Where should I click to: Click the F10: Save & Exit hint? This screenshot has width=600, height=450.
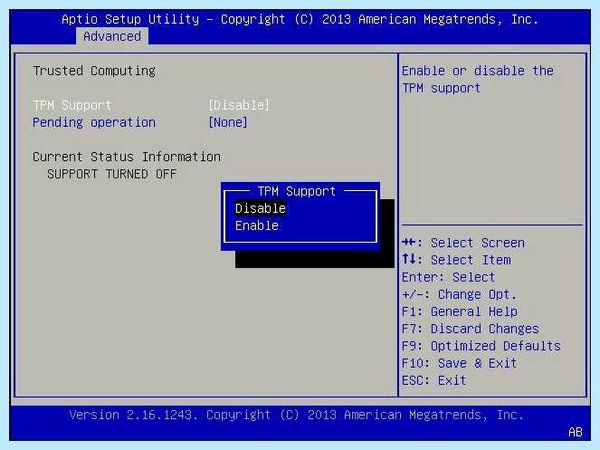pos(459,363)
